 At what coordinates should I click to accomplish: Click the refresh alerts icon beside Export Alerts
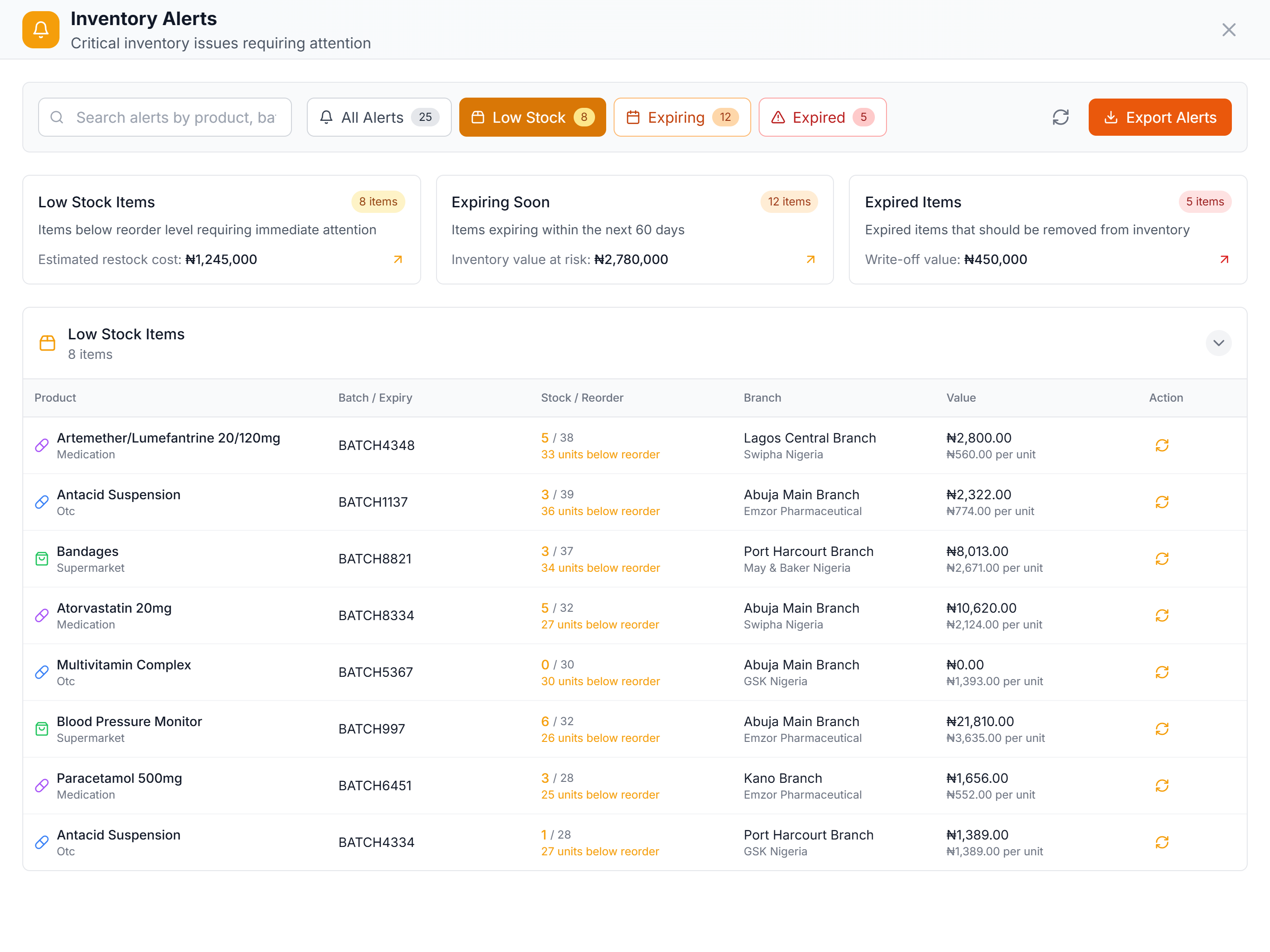point(1060,117)
